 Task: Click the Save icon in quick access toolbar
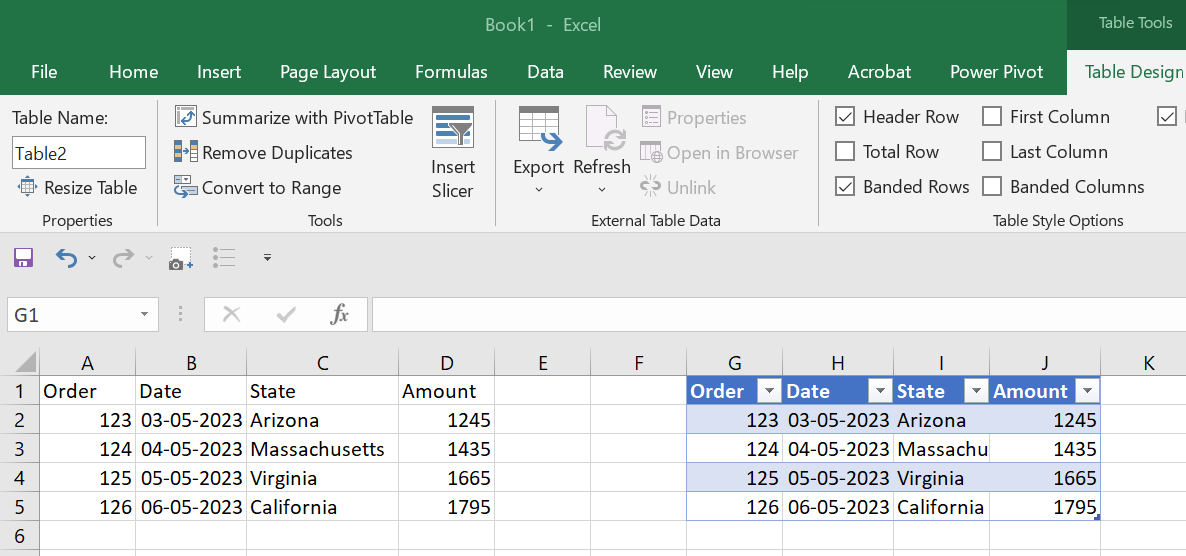pyautogui.click(x=23, y=258)
